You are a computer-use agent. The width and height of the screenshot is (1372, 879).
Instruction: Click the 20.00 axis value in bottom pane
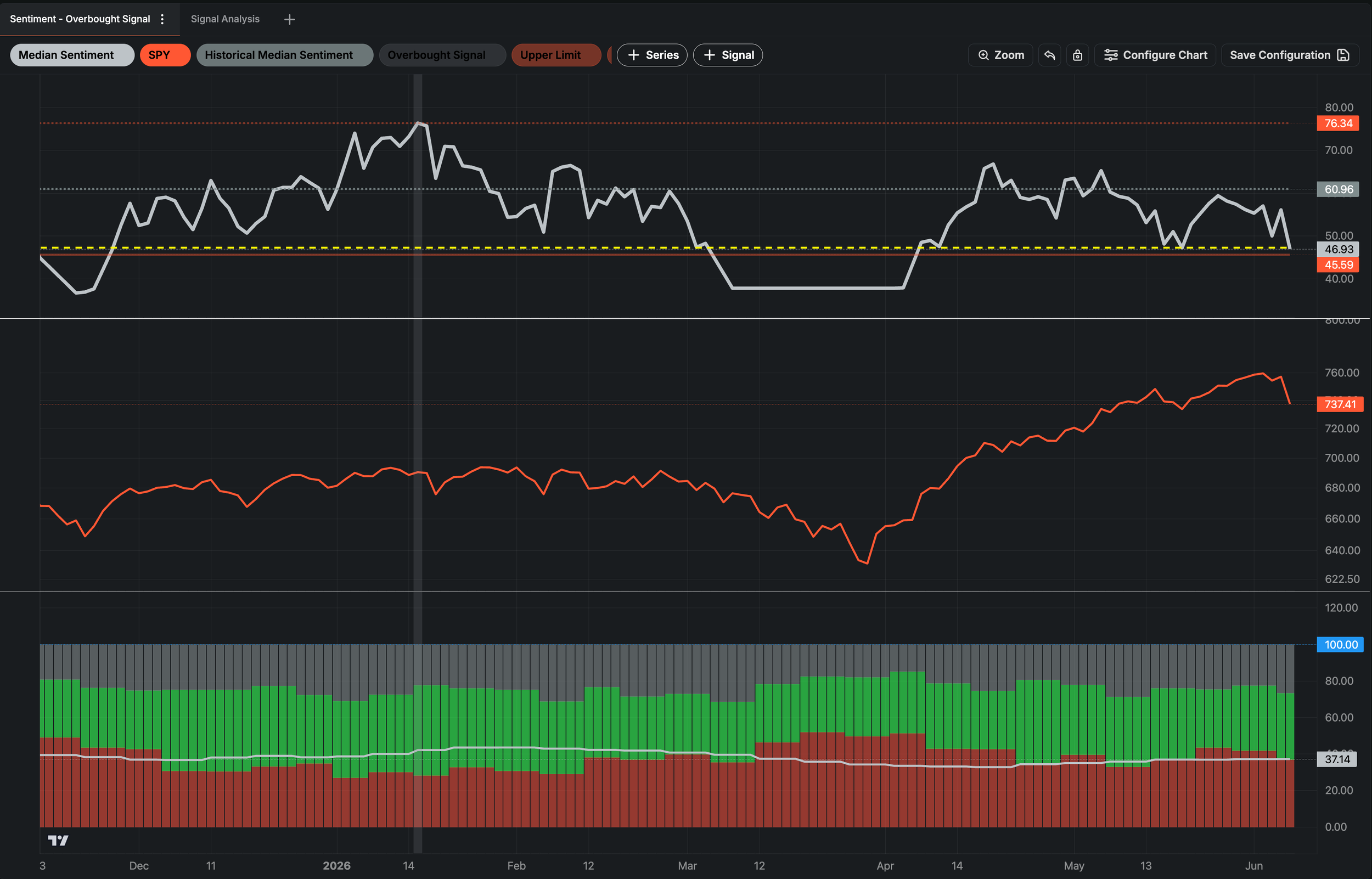pyautogui.click(x=1339, y=790)
